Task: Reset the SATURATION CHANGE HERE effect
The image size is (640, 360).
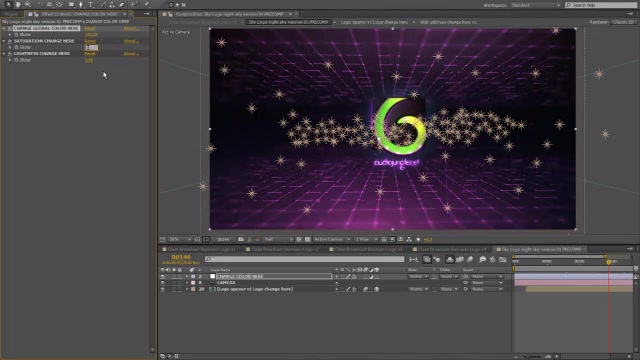Action: coord(90,41)
